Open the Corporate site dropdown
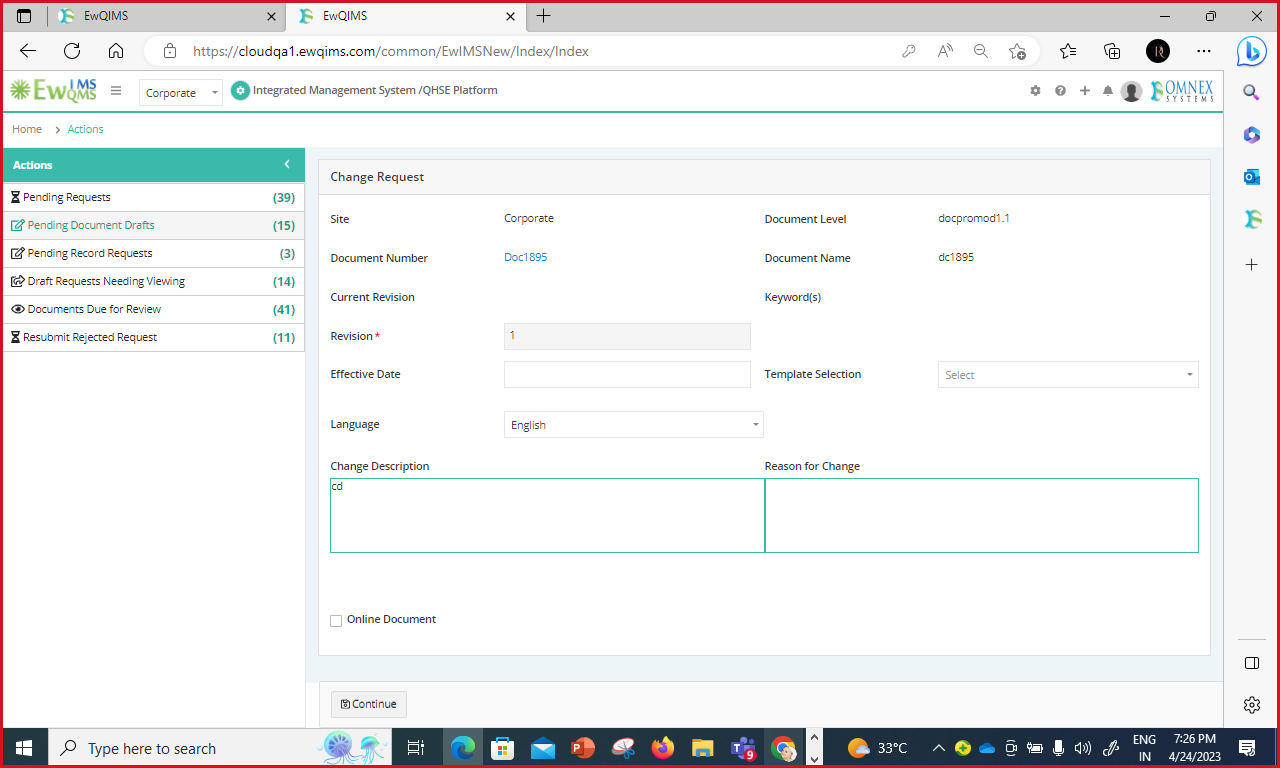1280x768 pixels. (181, 93)
